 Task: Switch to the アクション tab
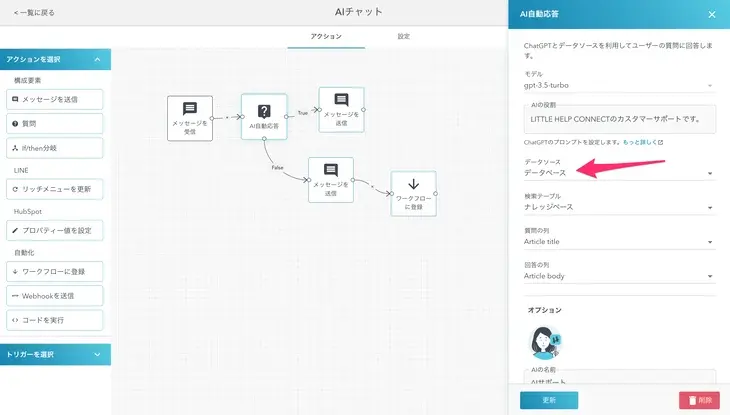tap(326, 37)
